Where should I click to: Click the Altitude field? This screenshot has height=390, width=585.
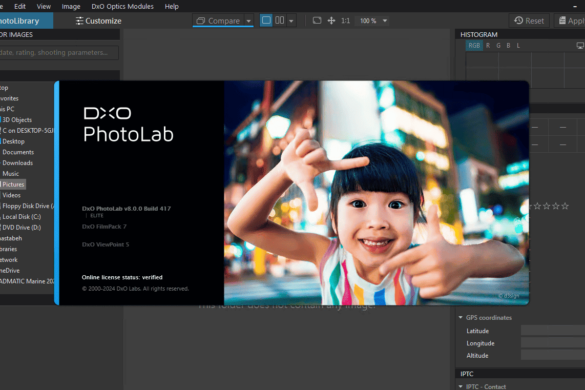[x=553, y=355]
